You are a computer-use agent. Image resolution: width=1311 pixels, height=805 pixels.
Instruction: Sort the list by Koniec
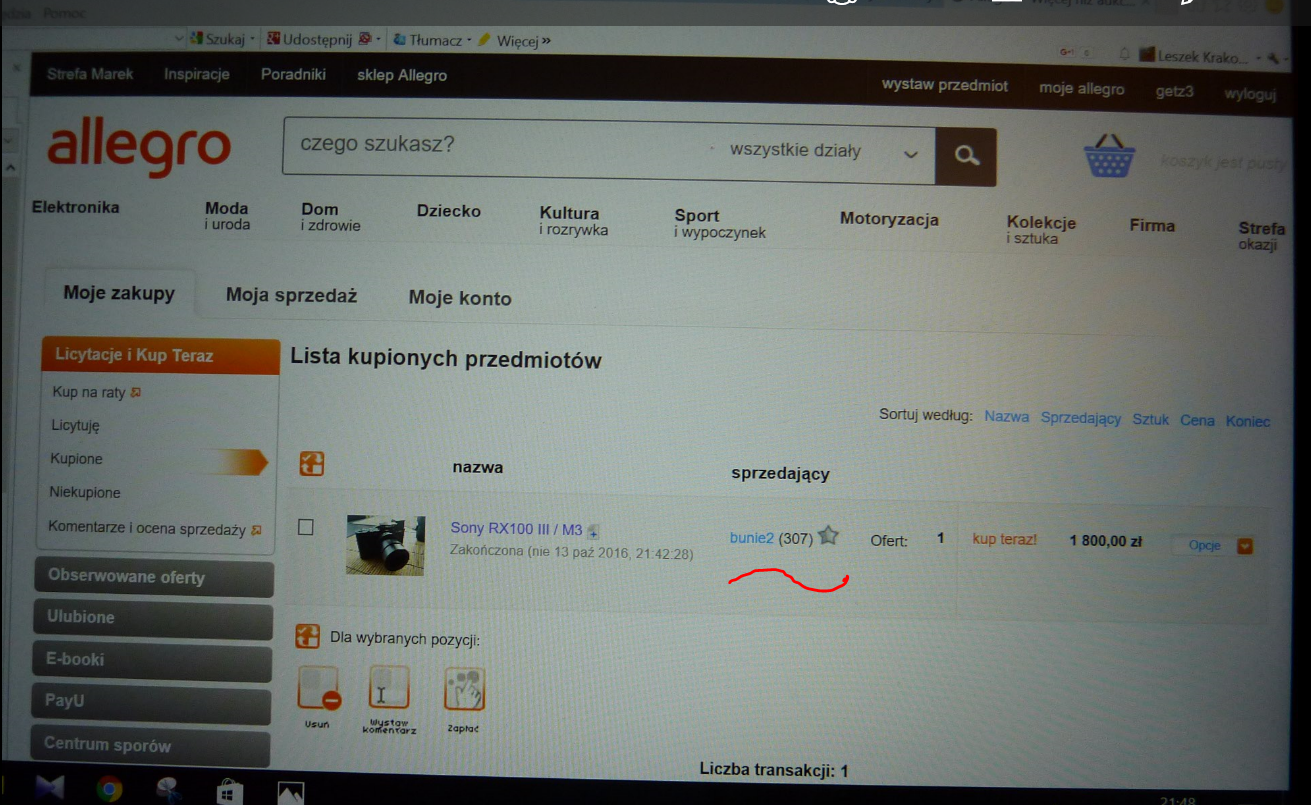(1248, 421)
